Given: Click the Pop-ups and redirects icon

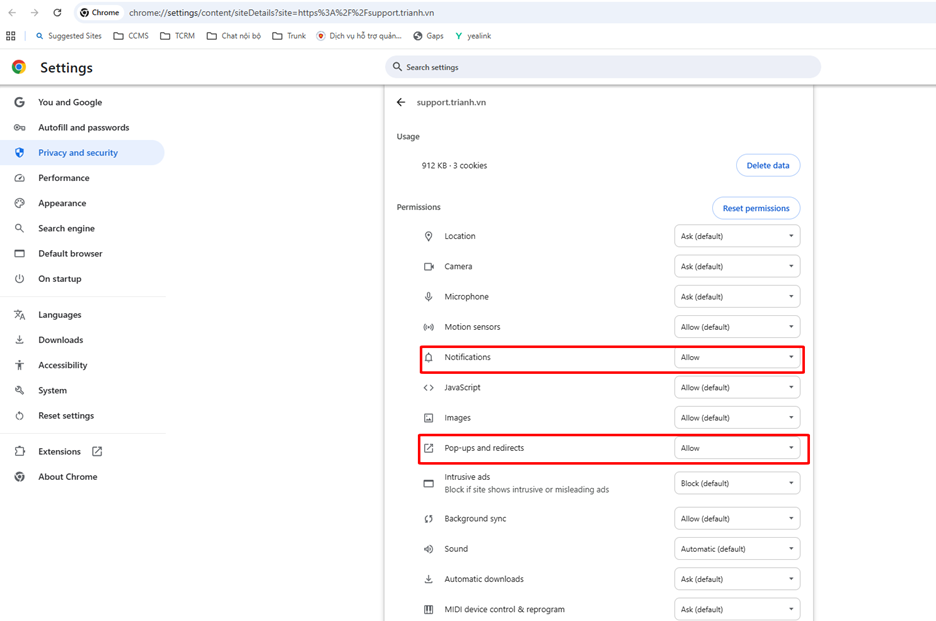Looking at the screenshot, I should (x=429, y=448).
